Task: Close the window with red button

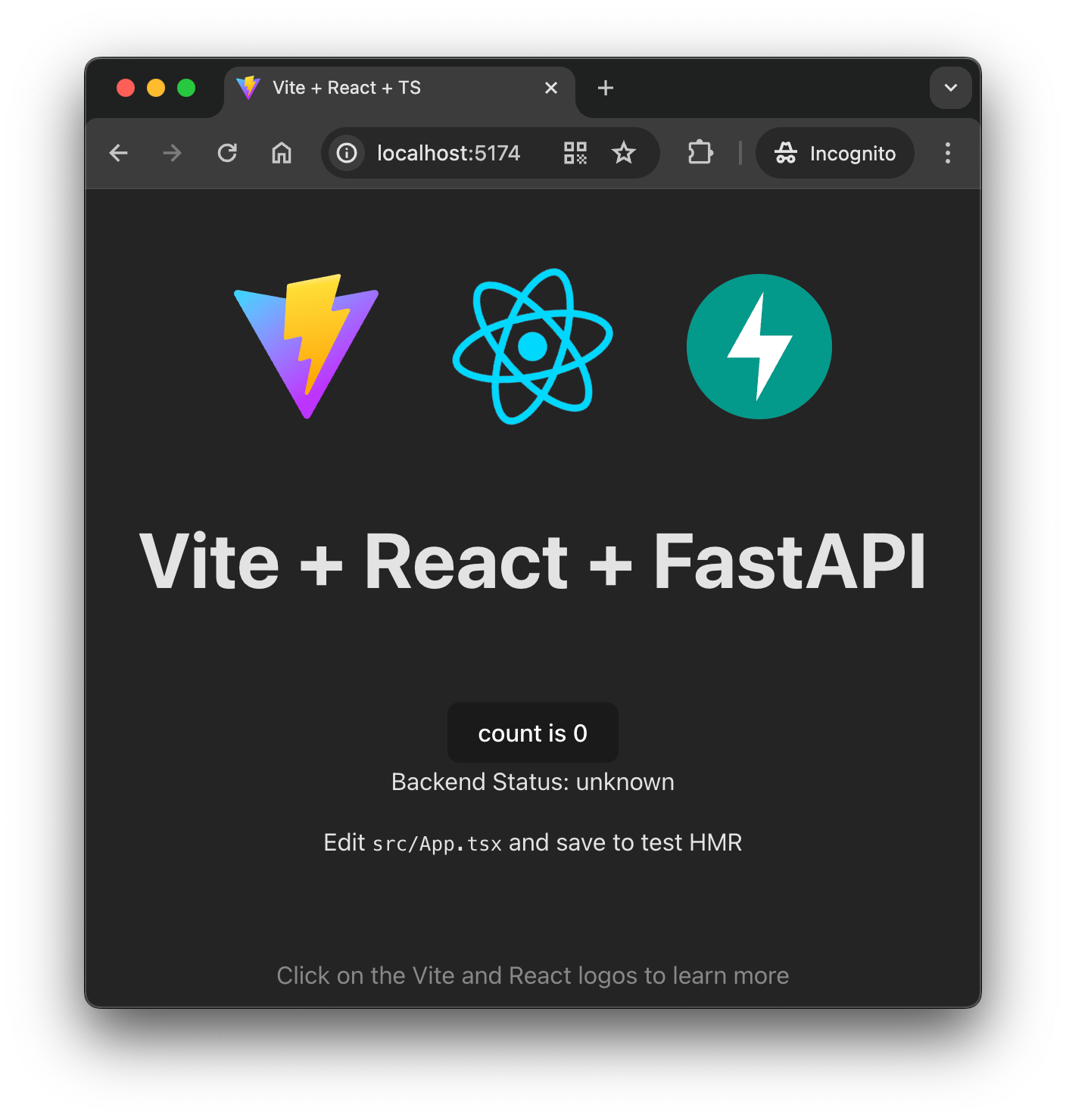Action: point(126,88)
